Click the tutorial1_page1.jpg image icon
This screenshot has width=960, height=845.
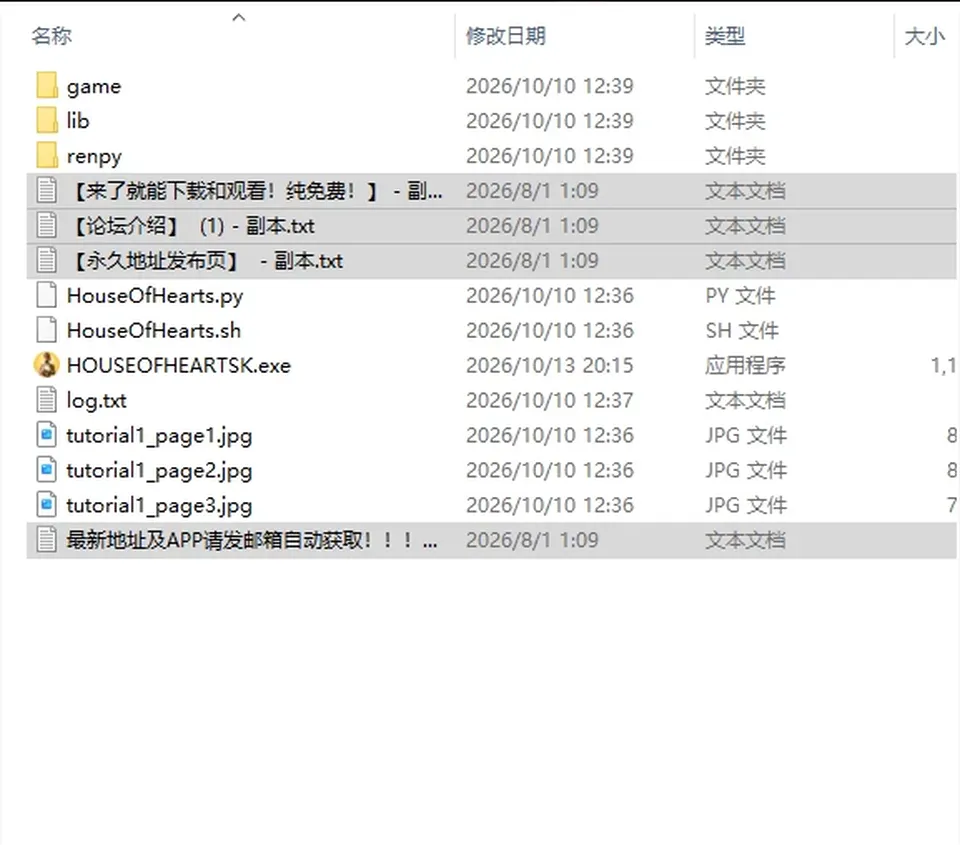(47, 435)
